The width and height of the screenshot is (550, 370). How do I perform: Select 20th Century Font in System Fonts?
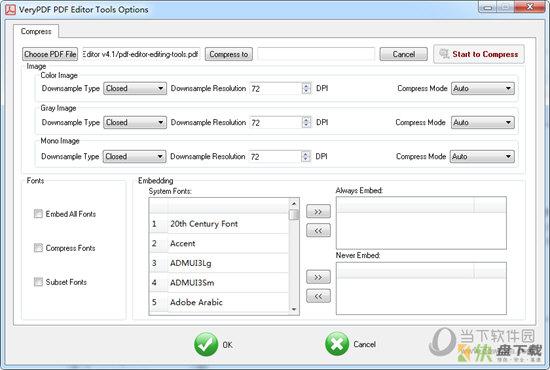(x=219, y=224)
